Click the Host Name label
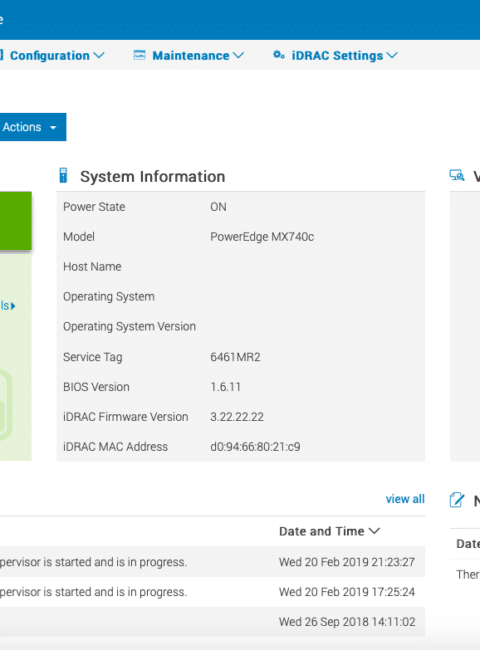The image size is (480, 650). [92, 267]
